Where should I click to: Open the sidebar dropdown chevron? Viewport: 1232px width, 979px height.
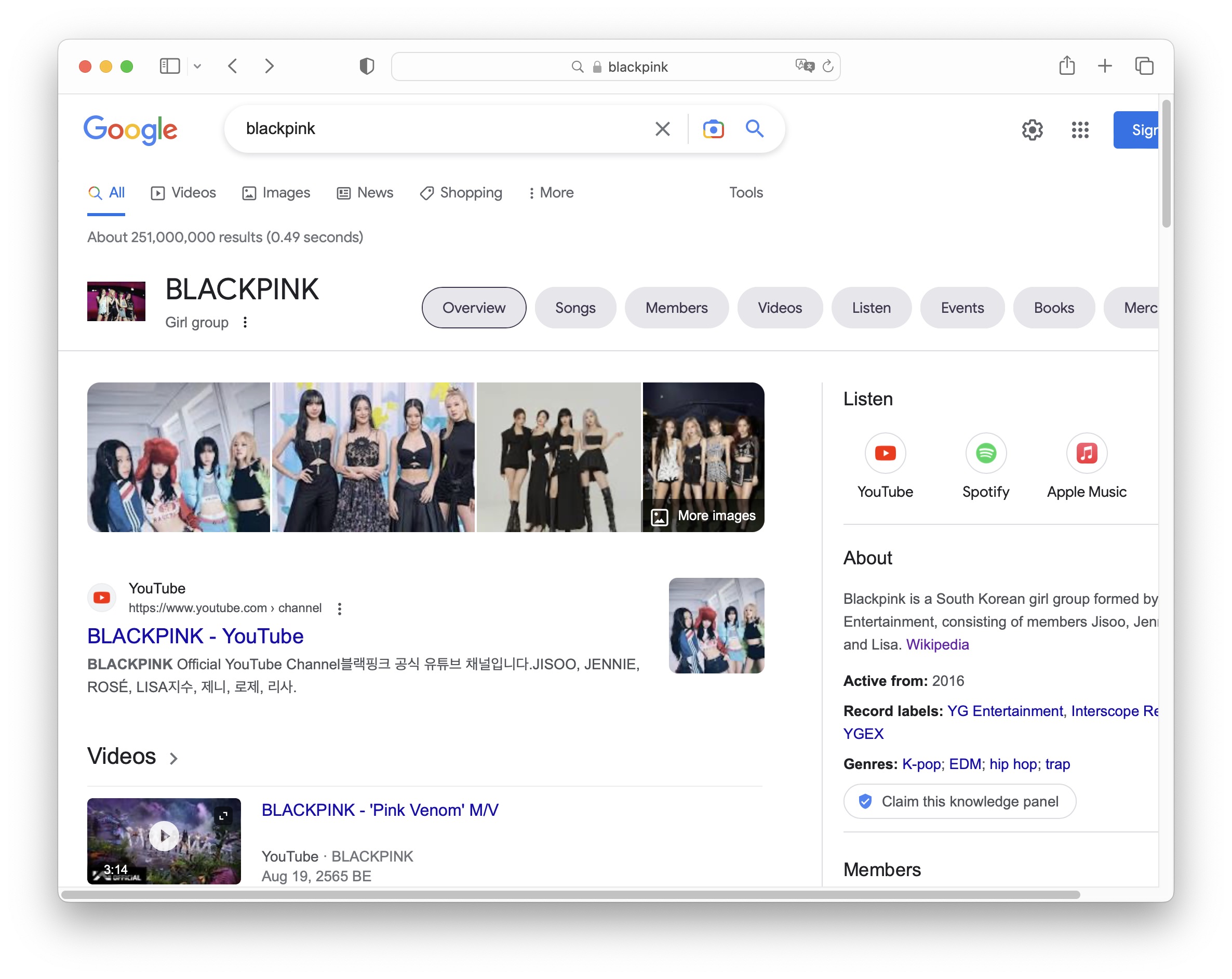click(198, 67)
